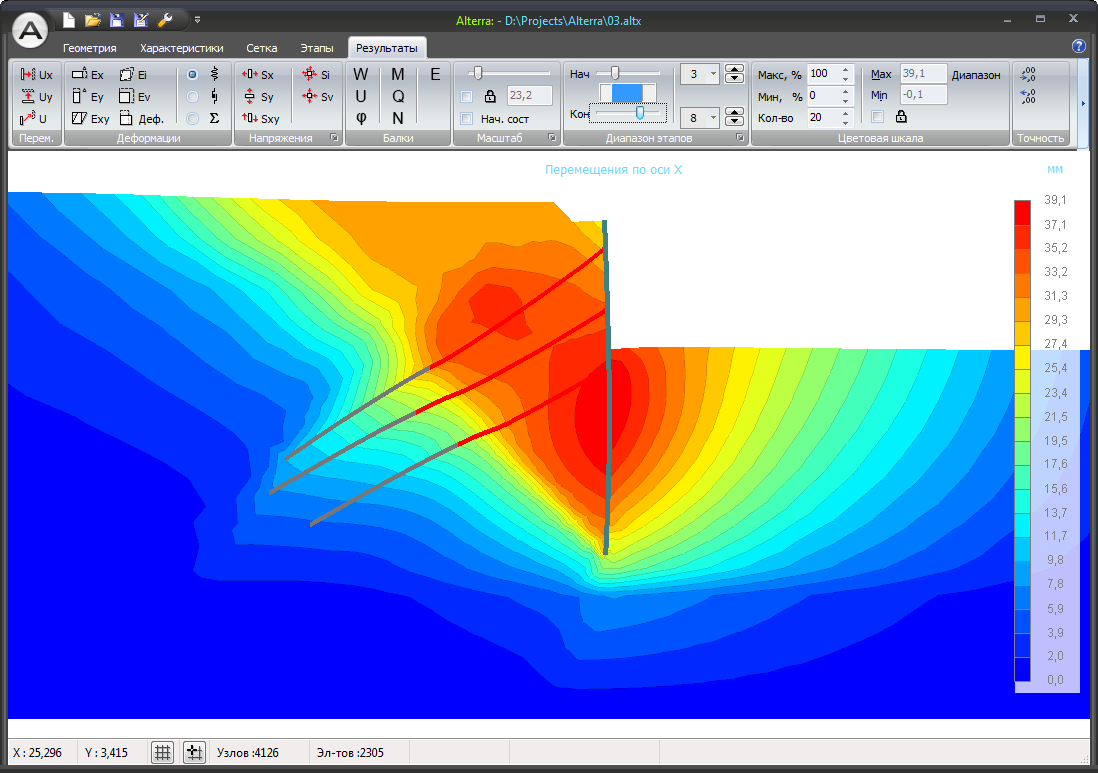This screenshot has width=1098, height=773.
Task: Display Sxy shear stress results
Action: coord(260,118)
